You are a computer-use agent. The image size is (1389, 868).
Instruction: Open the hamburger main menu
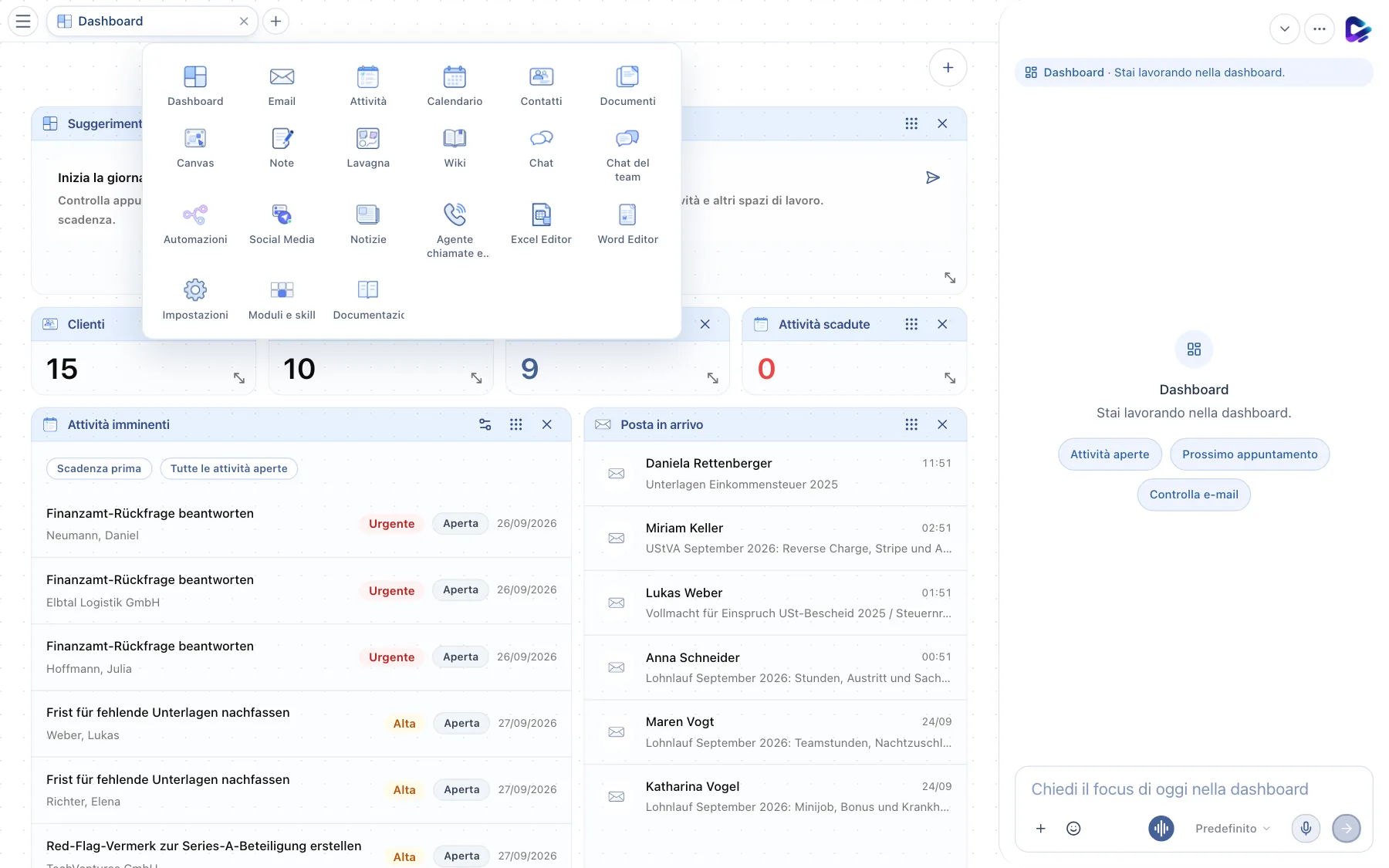pos(23,21)
